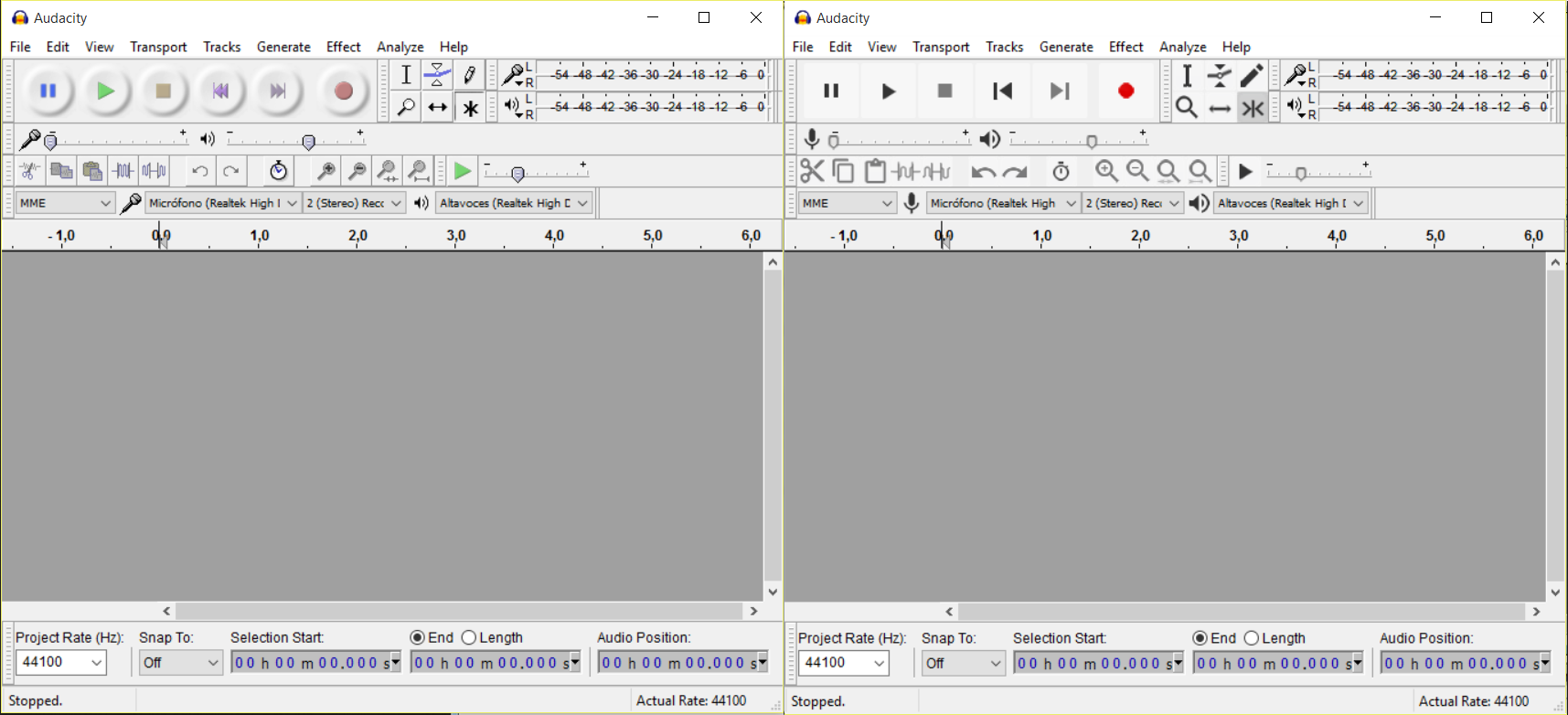Click Zoom In icon in right window

[x=1106, y=171]
